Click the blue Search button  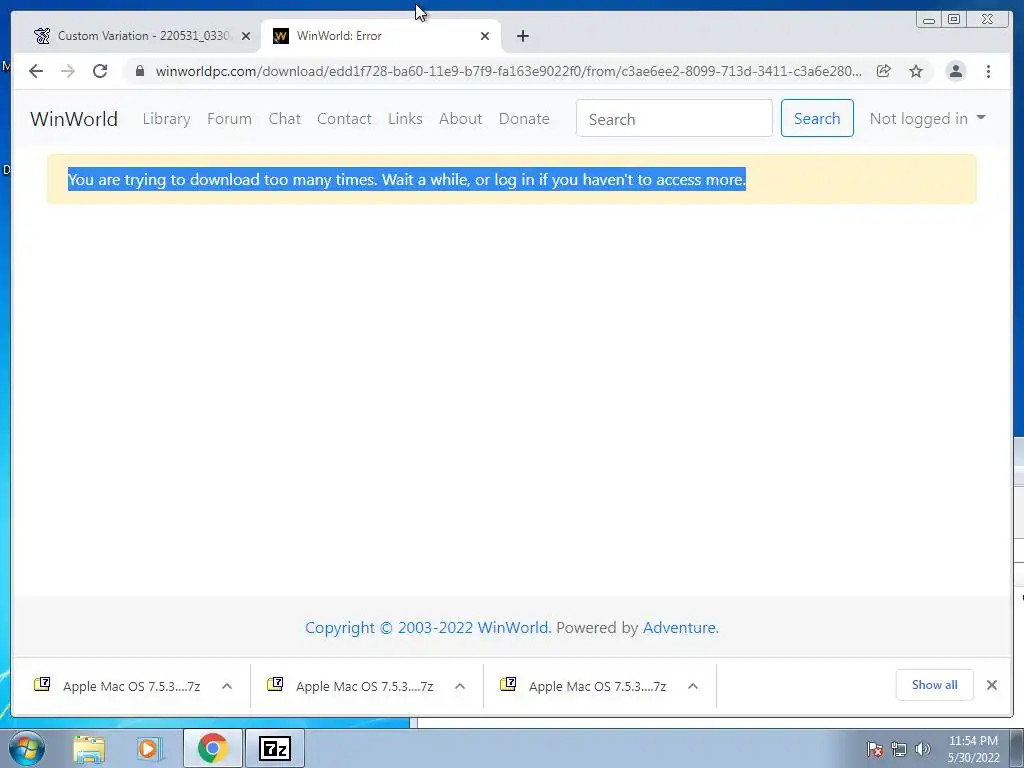817,118
